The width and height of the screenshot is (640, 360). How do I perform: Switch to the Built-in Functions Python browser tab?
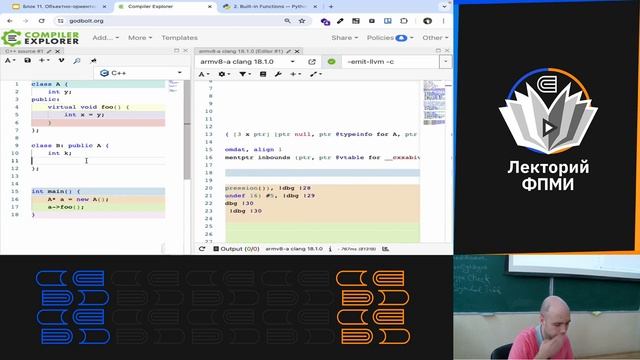pos(269,7)
